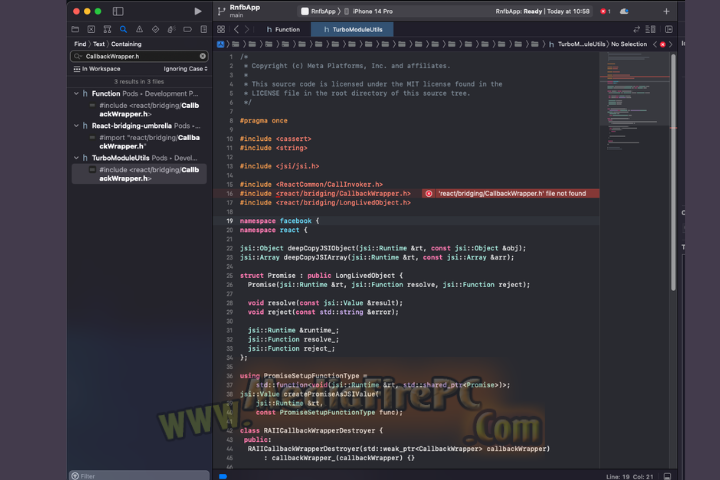Jump to next issue arrow
The width and height of the screenshot is (720, 480).
[x=670, y=44]
